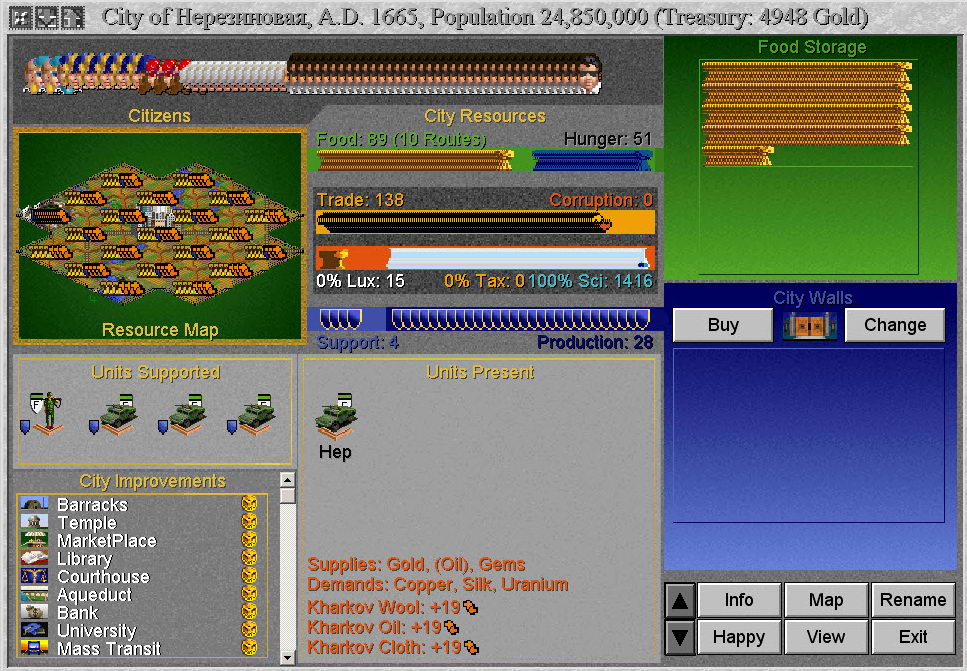The image size is (967, 671).
Task: Sell MarketPlace via its gold coin icon
Action: click(x=249, y=539)
